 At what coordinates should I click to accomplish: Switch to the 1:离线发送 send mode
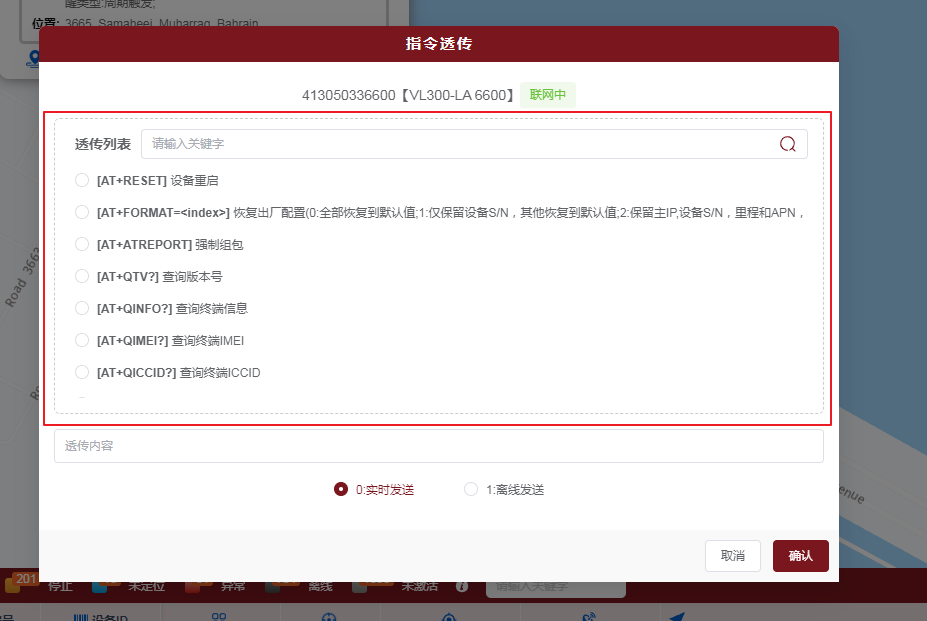471,490
